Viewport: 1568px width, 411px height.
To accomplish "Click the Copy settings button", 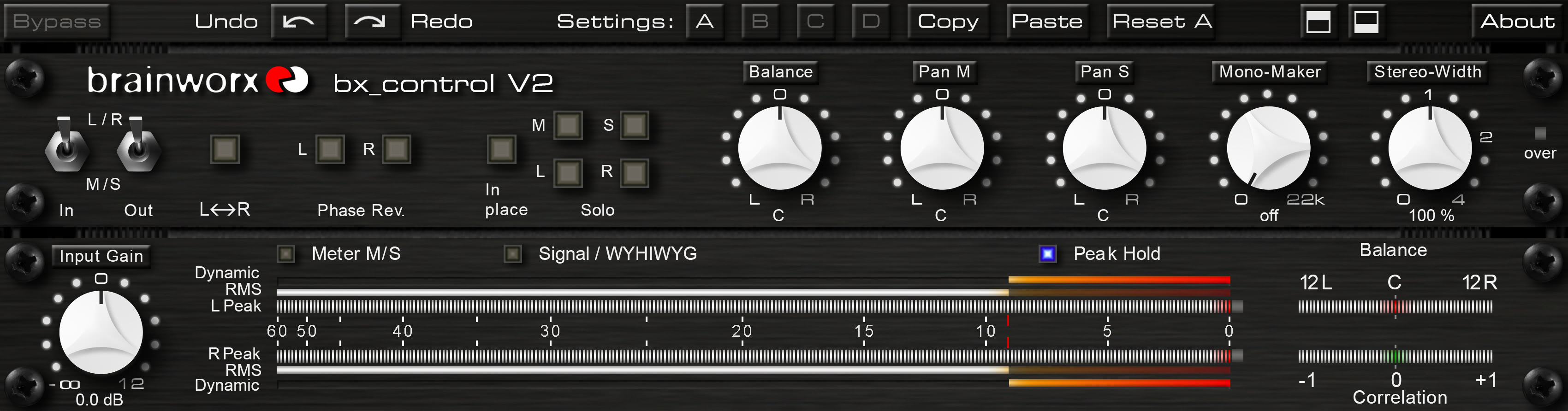I will coord(948,22).
